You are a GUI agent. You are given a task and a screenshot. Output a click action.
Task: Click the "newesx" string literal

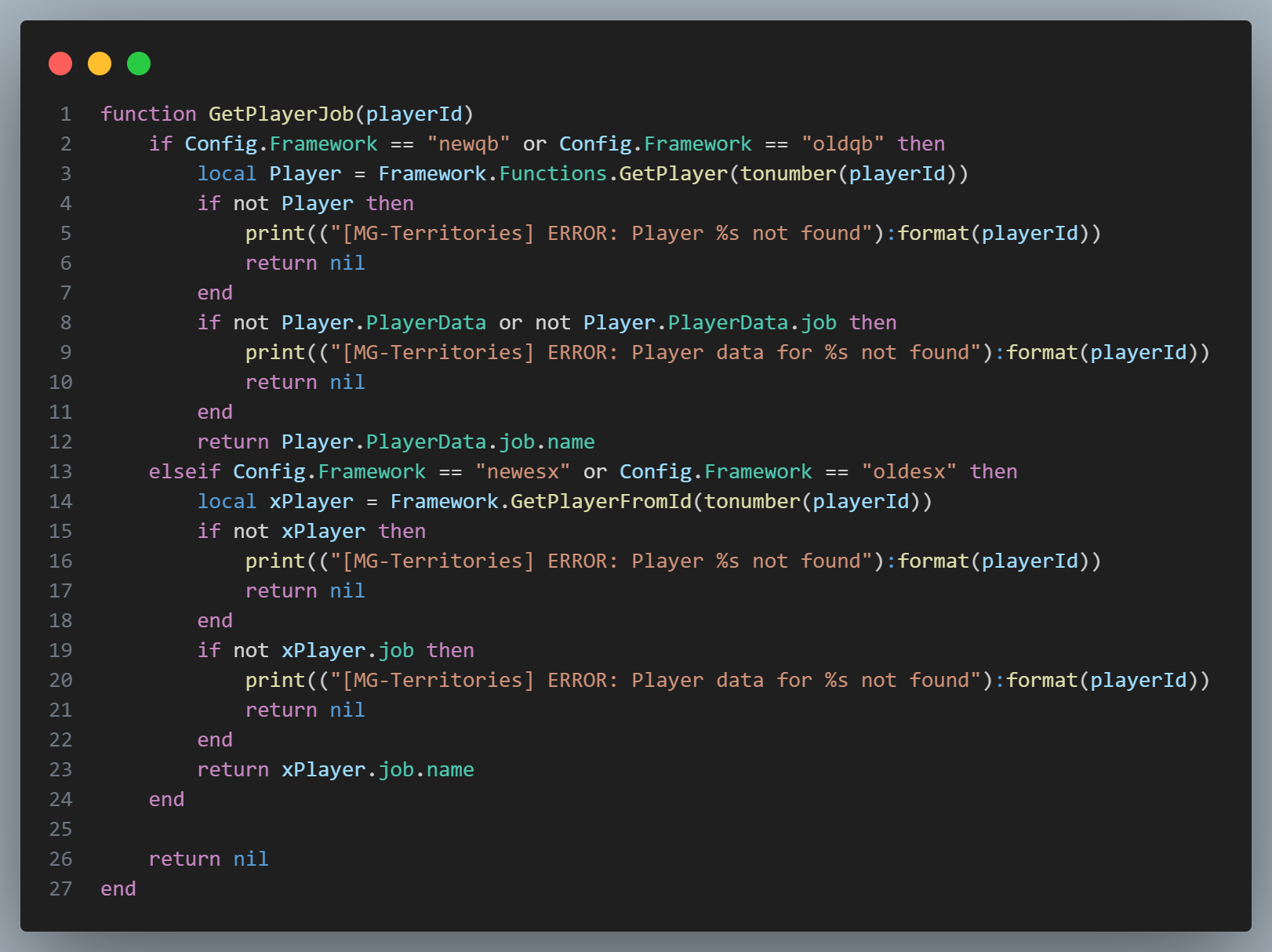coord(522,472)
